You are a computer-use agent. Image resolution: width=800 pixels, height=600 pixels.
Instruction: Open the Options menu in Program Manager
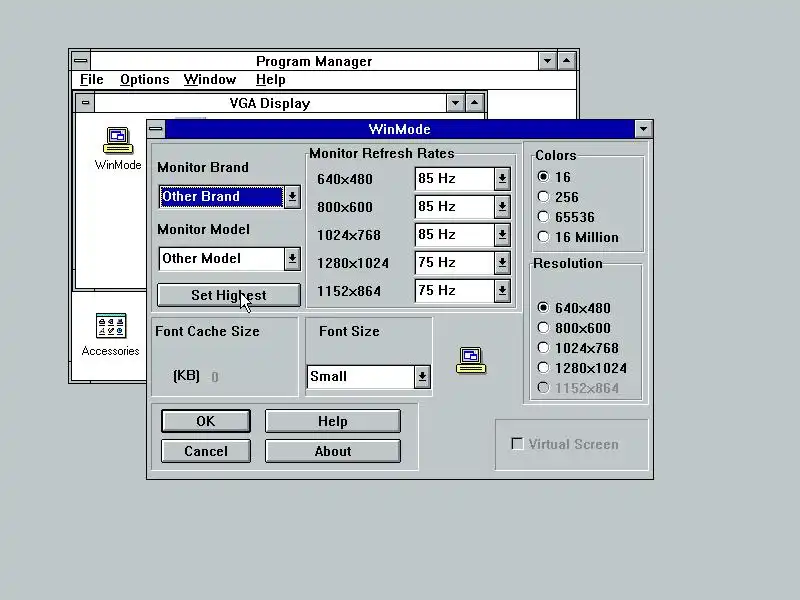pos(144,80)
